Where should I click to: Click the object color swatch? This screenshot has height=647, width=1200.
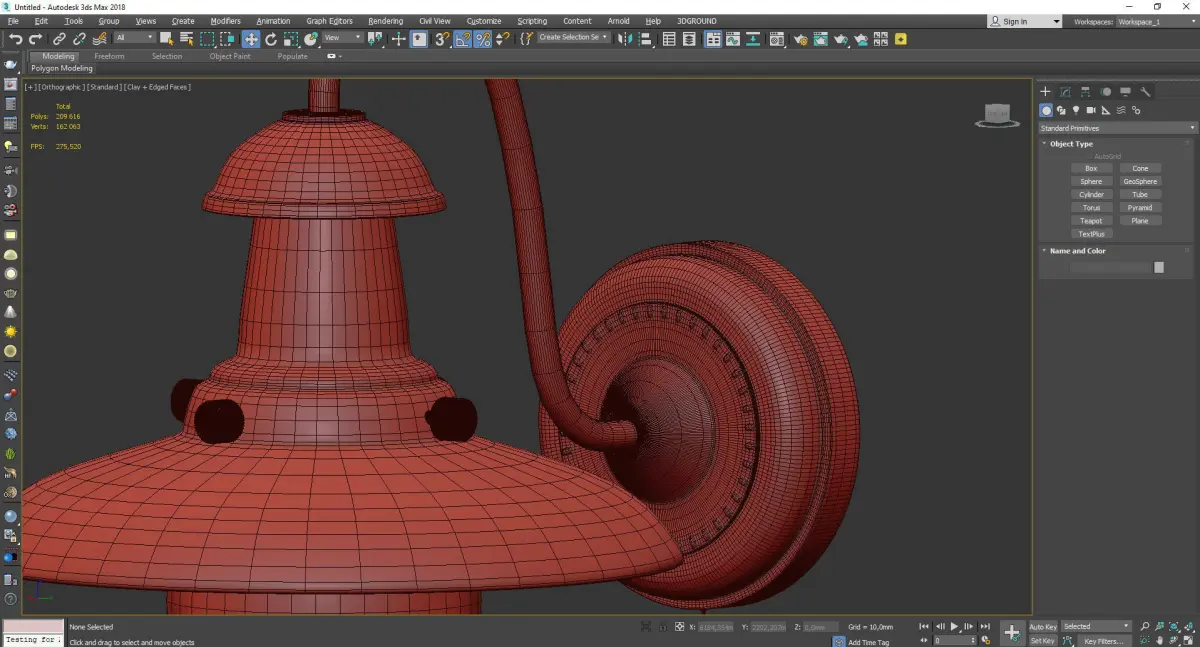(1158, 267)
